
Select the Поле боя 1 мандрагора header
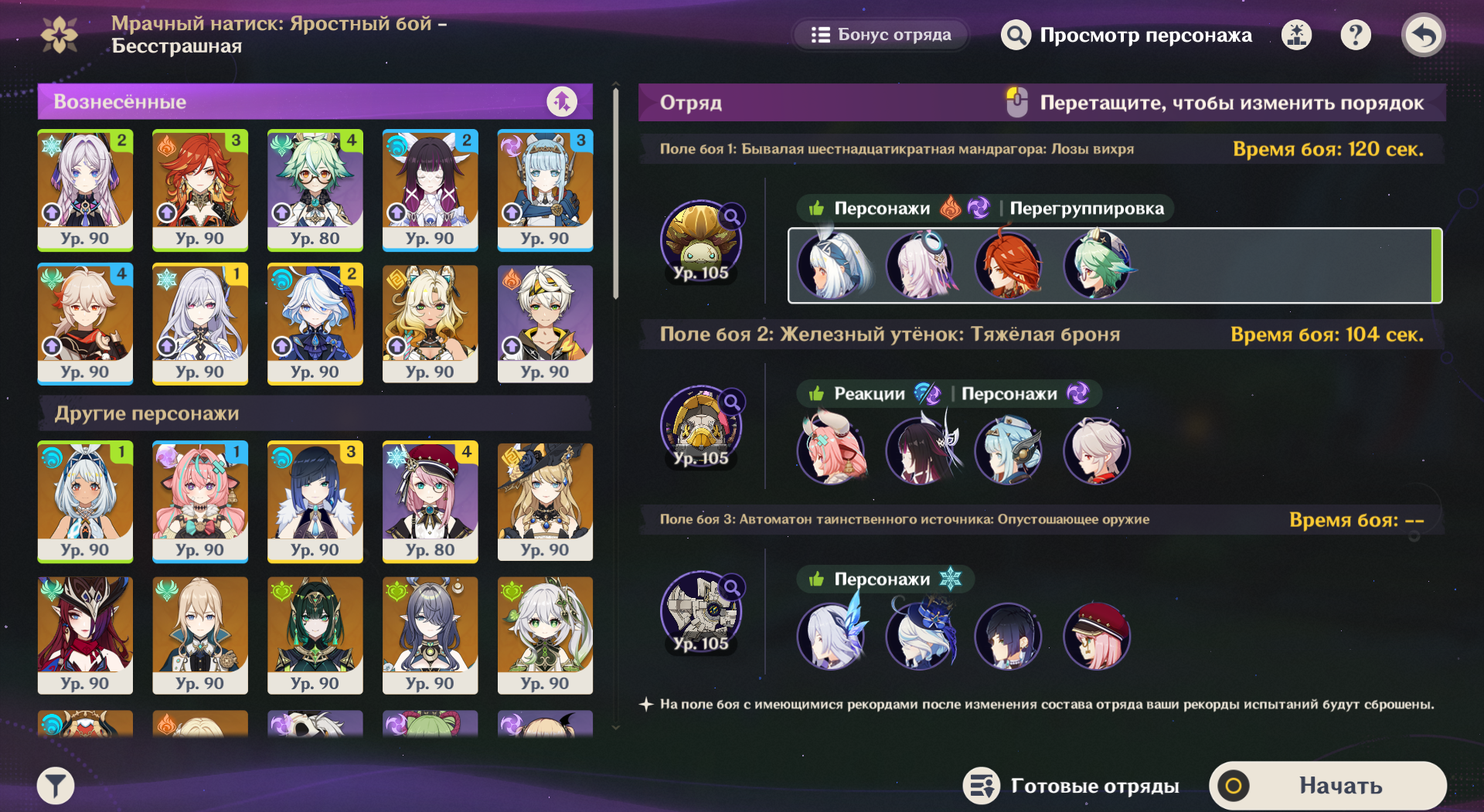pyautogui.click(x=1041, y=149)
